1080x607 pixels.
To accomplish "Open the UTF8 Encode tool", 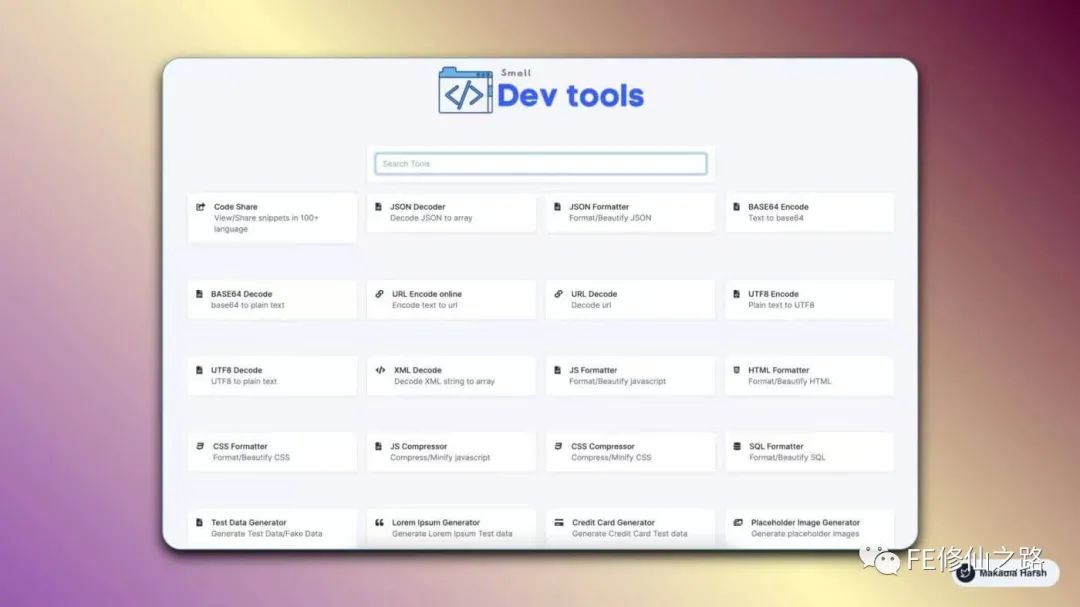I will [x=808, y=299].
